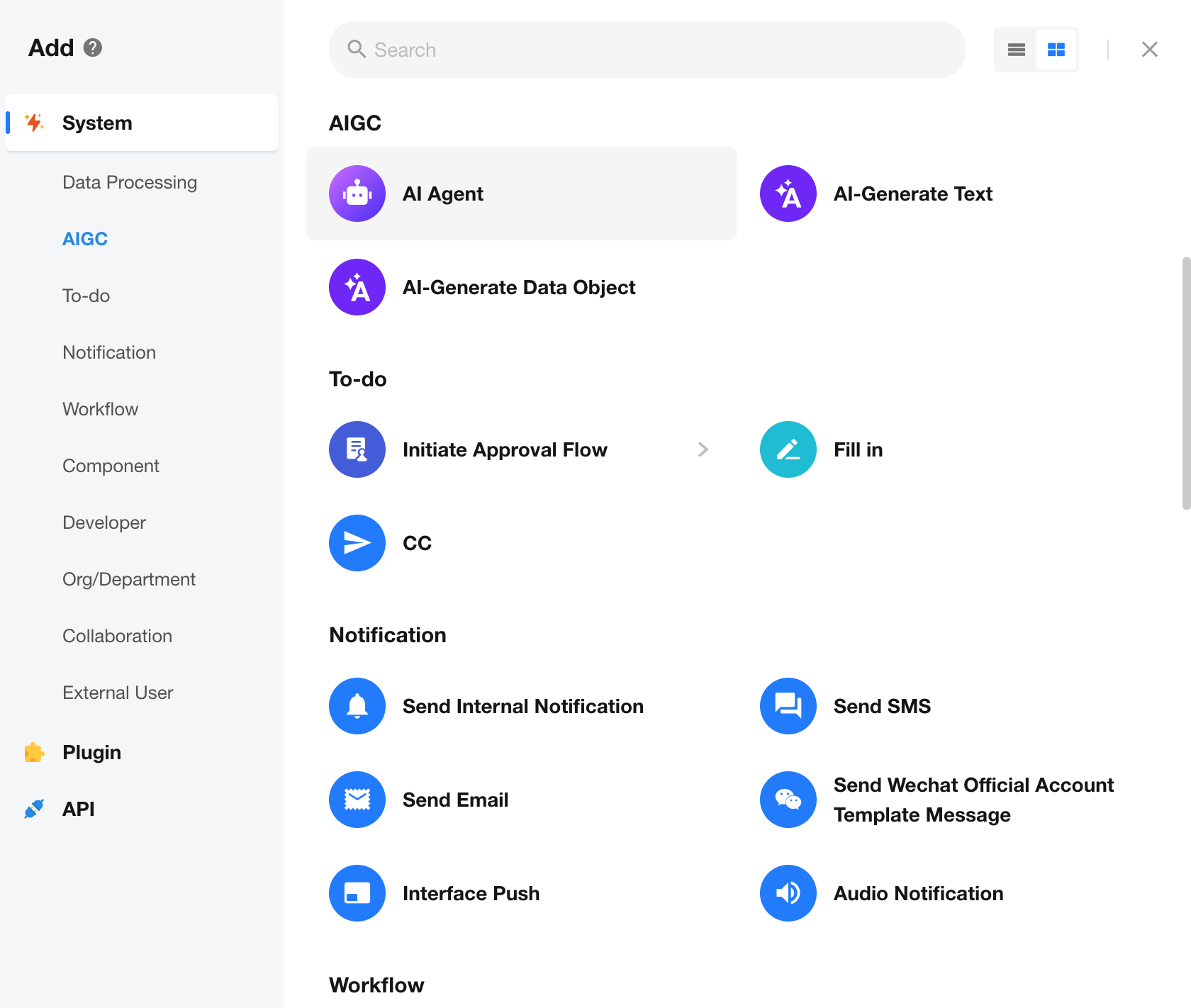Open the Plugin category in sidebar

click(x=91, y=752)
